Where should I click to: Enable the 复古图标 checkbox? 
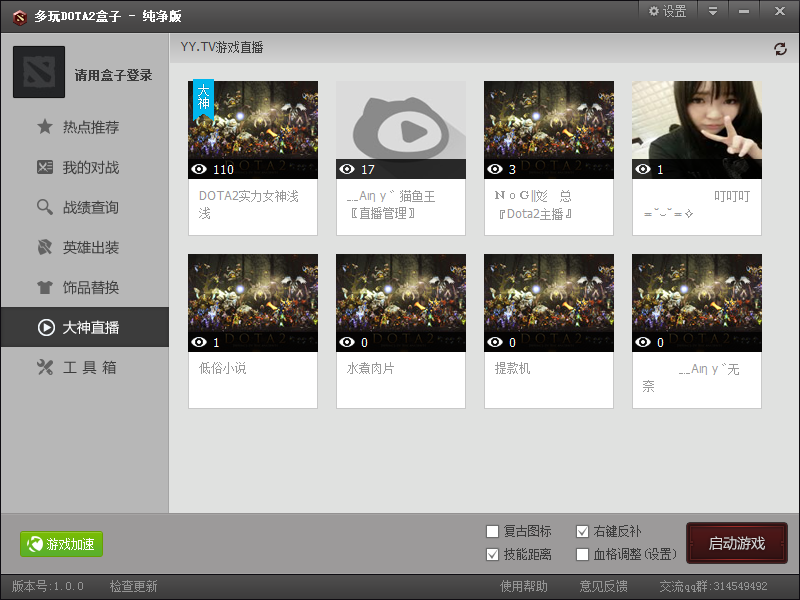click(x=492, y=532)
